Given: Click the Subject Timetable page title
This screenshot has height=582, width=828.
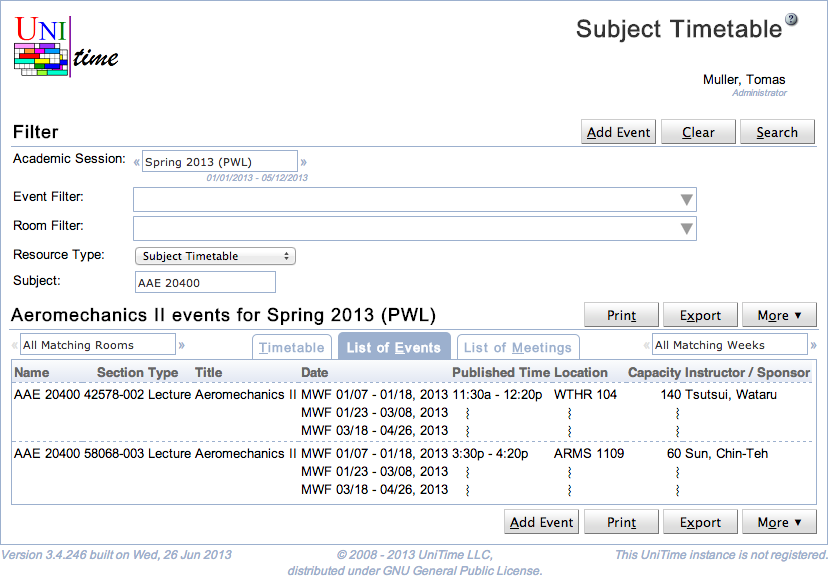Looking at the screenshot, I should (679, 29).
